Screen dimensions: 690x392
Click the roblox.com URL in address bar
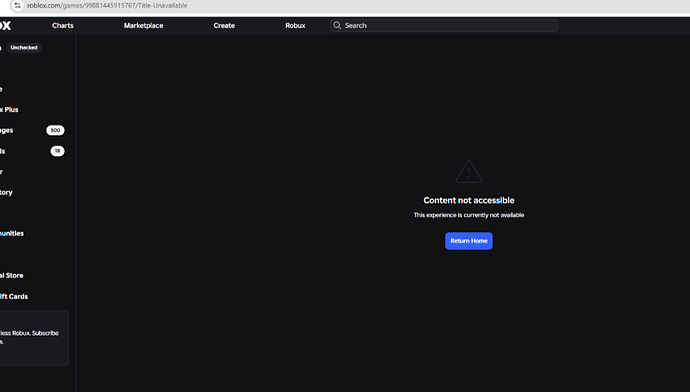(107, 5)
